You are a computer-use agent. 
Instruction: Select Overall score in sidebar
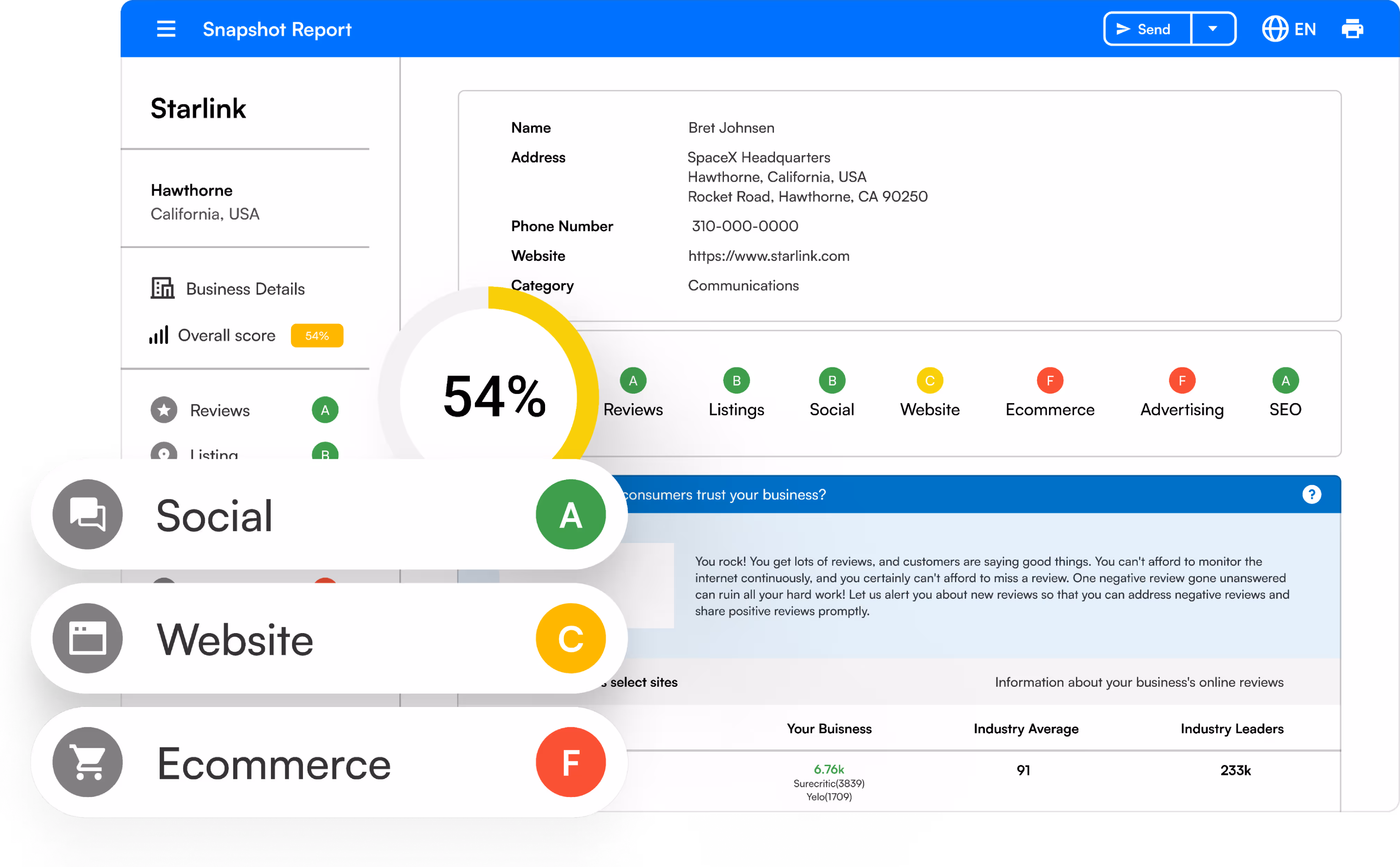click(x=213, y=335)
